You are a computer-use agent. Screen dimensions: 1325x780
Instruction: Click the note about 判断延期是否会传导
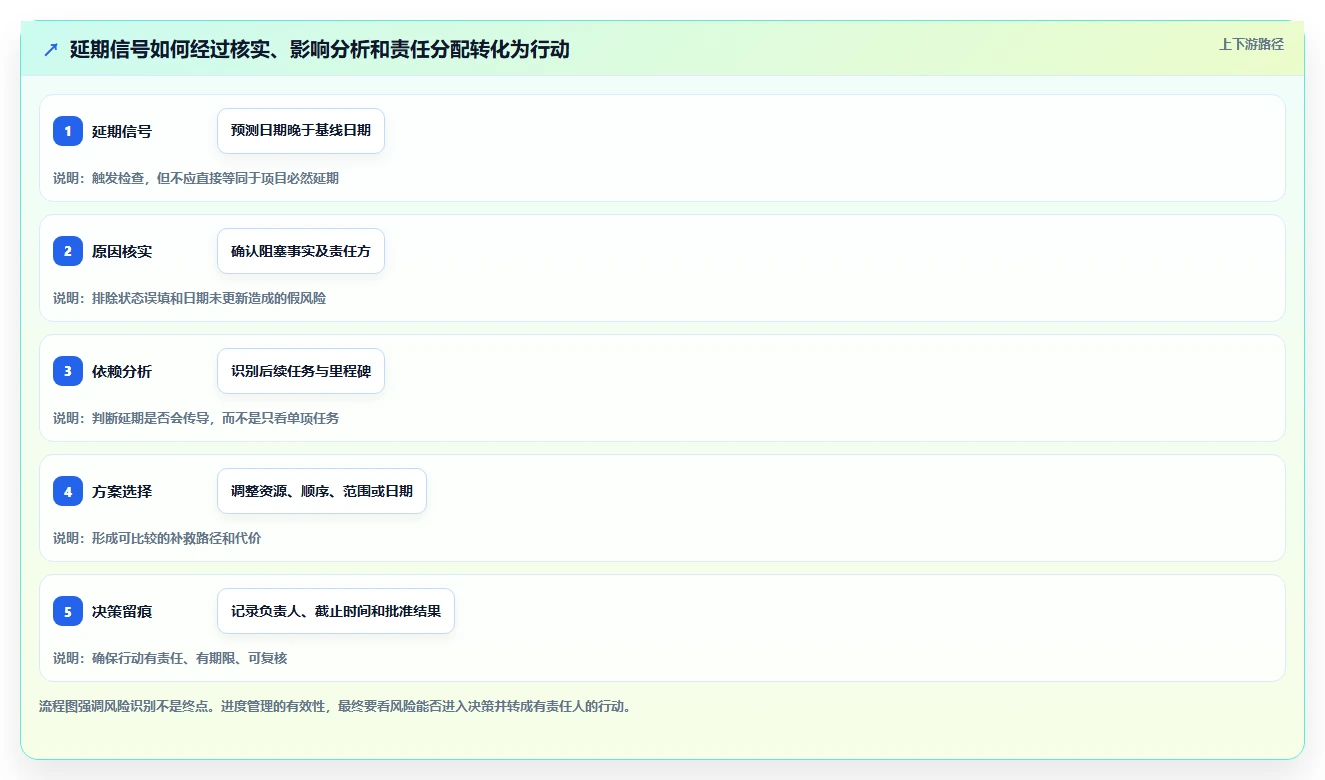tap(196, 418)
